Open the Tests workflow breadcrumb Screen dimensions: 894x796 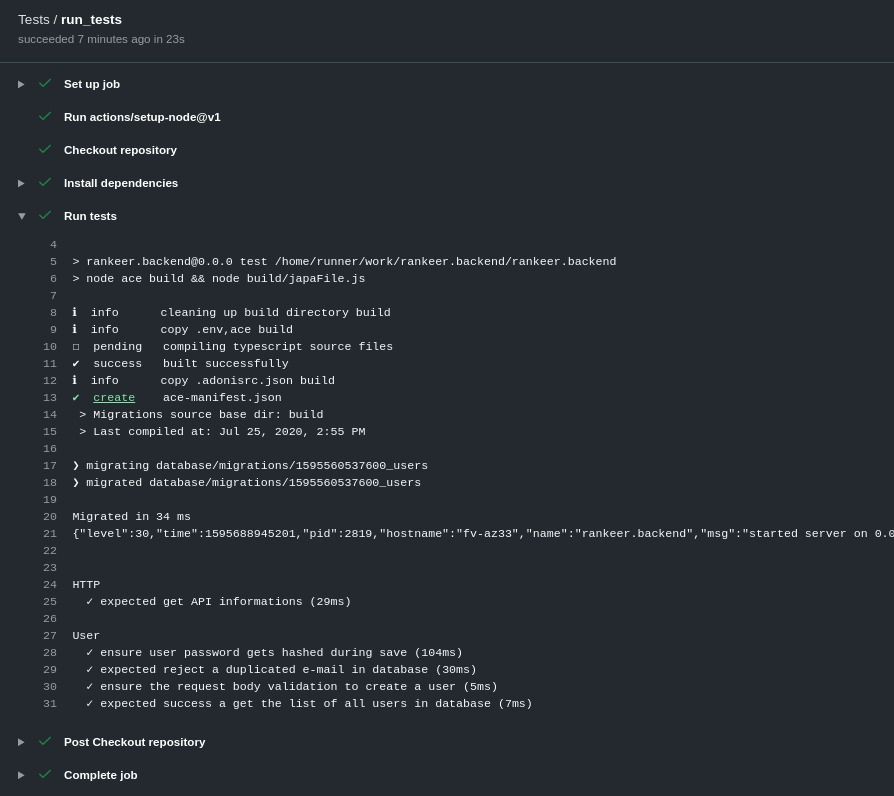(34, 19)
